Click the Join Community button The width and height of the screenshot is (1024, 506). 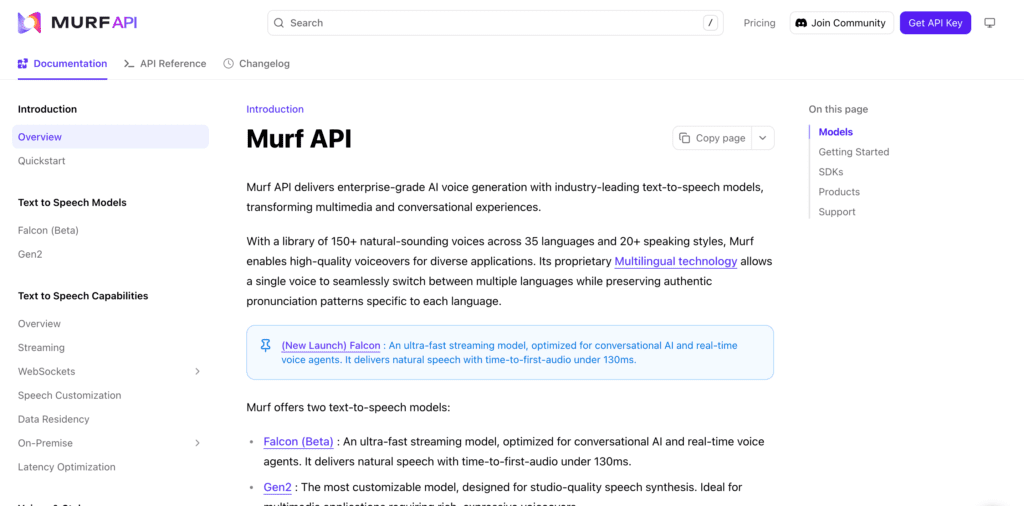(x=842, y=23)
